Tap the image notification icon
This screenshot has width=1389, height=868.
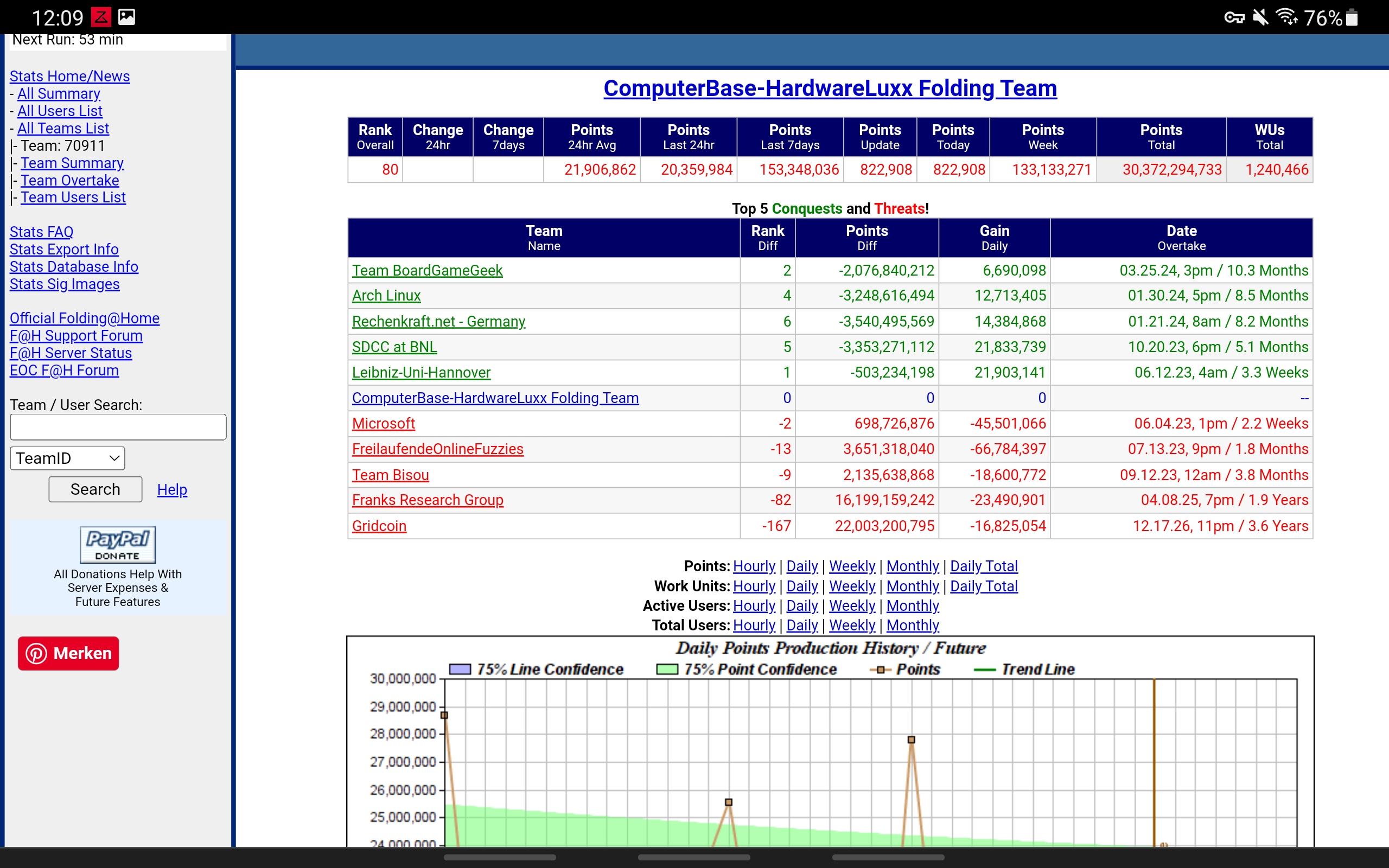[126, 17]
